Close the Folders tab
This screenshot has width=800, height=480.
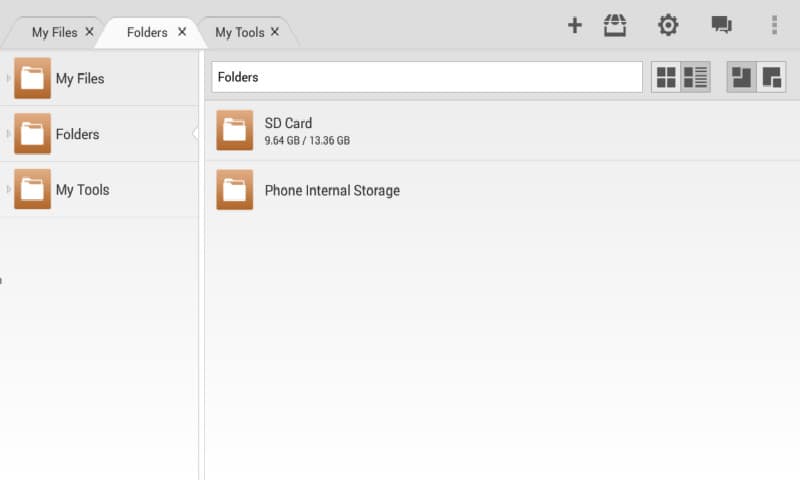pyautogui.click(x=182, y=32)
